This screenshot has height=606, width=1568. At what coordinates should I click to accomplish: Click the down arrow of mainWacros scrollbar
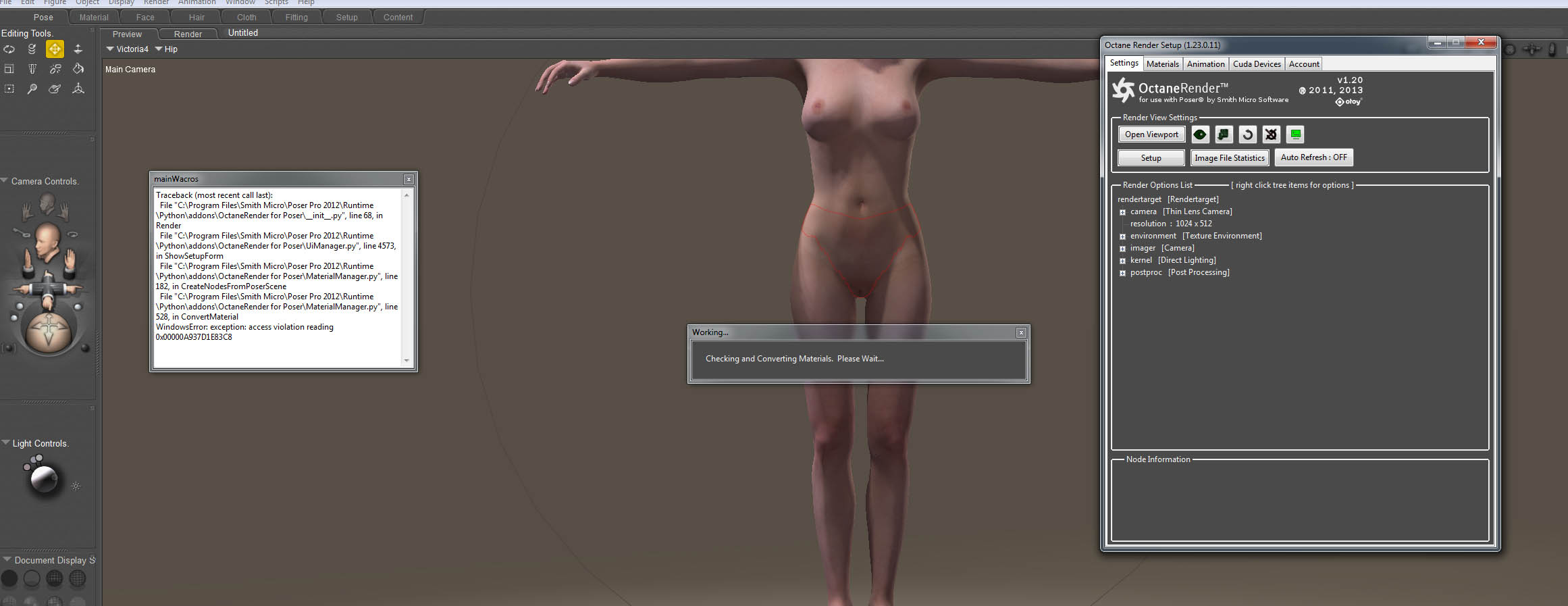[x=407, y=361]
